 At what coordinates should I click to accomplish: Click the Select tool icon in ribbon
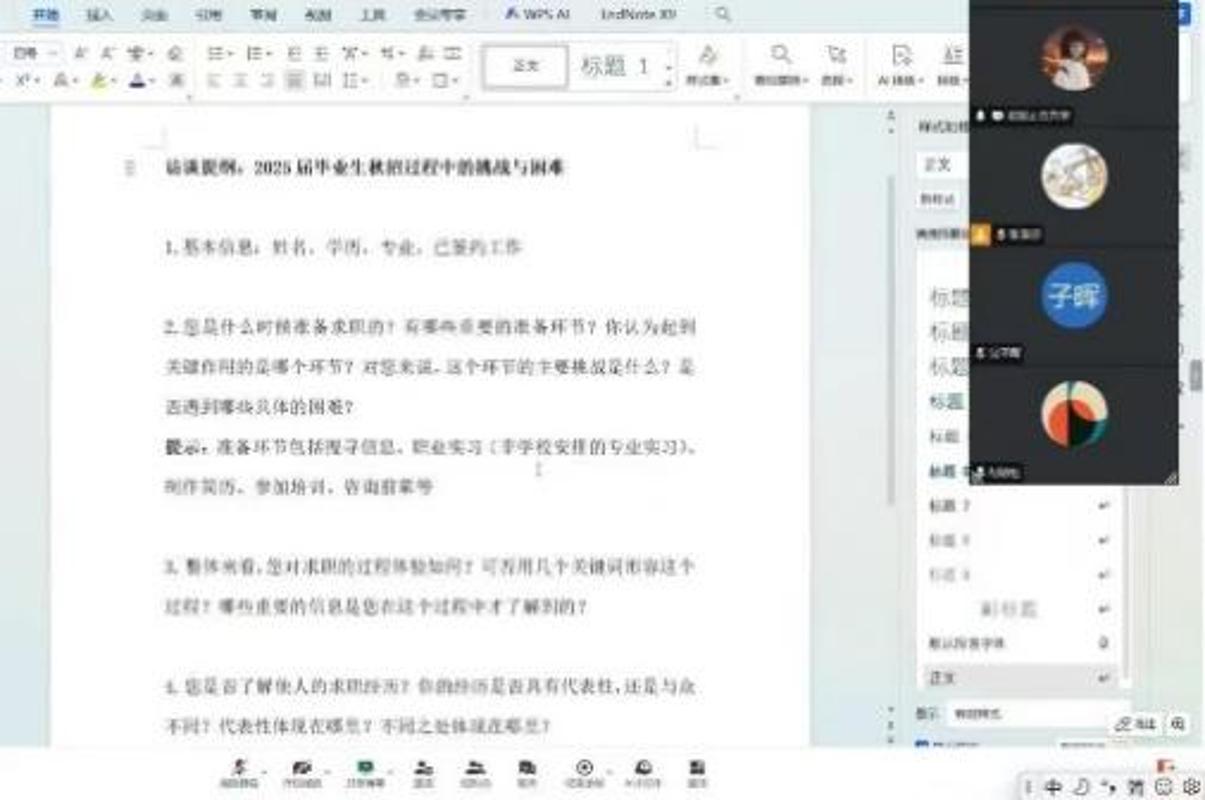[835, 62]
